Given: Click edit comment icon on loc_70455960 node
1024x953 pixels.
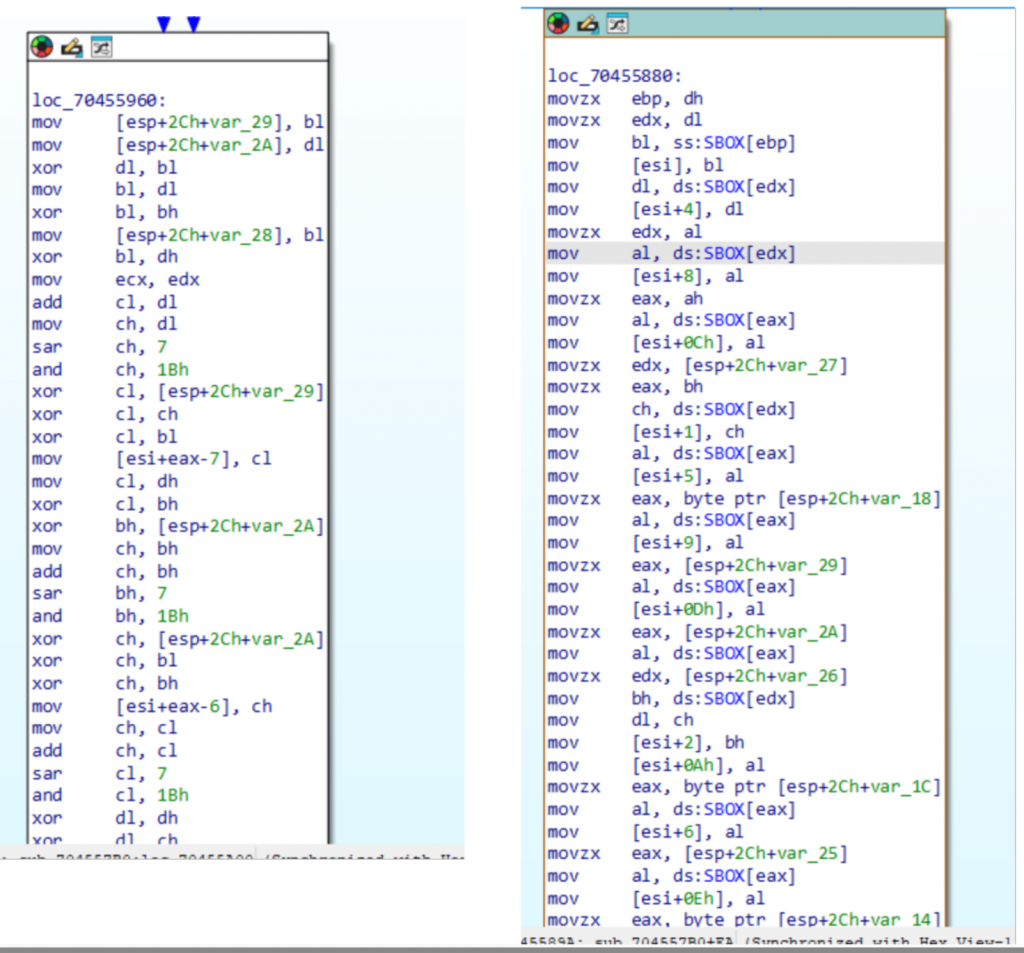Looking at the screenshot, I should click(70, 47).
